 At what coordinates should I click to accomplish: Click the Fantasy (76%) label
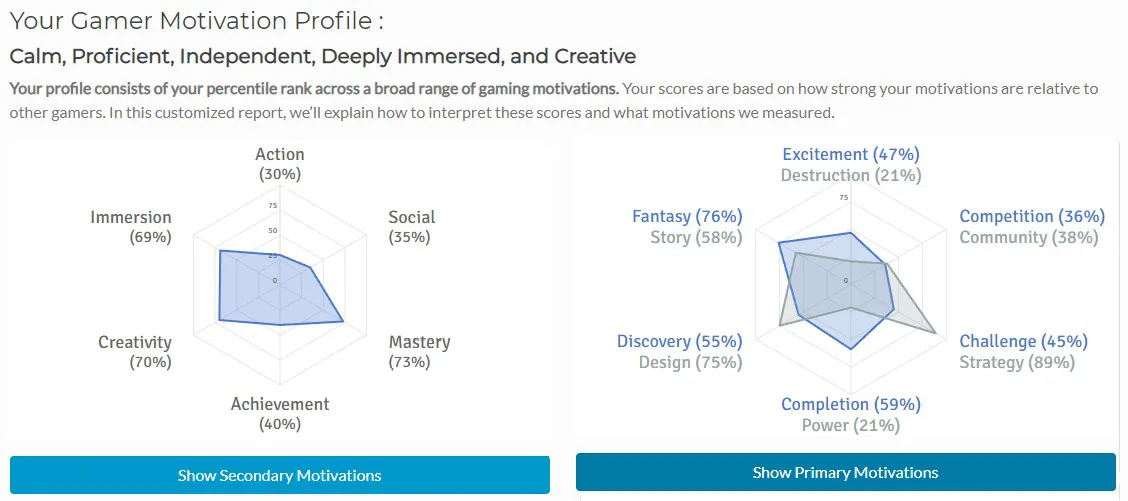pos(687,216)
